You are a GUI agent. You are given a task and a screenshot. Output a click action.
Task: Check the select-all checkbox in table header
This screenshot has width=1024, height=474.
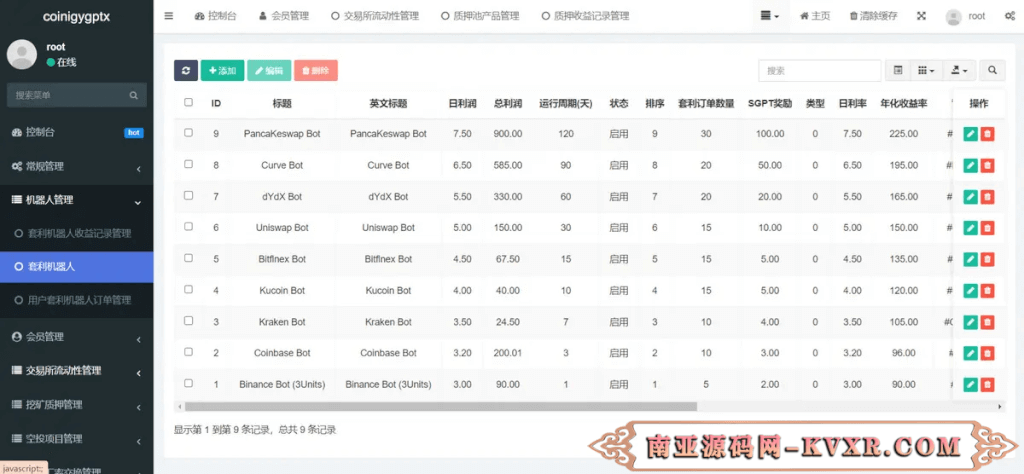[x=188, y=103]
